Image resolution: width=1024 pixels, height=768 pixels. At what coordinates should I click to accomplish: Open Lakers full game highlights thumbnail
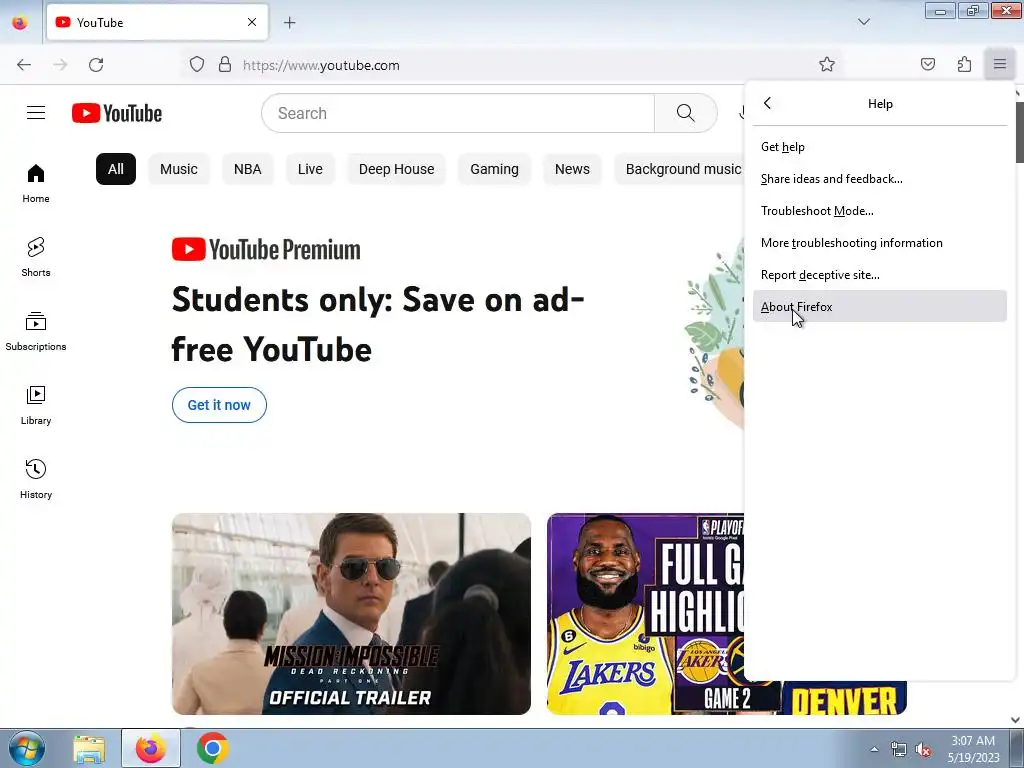click(x=645, y=614)
